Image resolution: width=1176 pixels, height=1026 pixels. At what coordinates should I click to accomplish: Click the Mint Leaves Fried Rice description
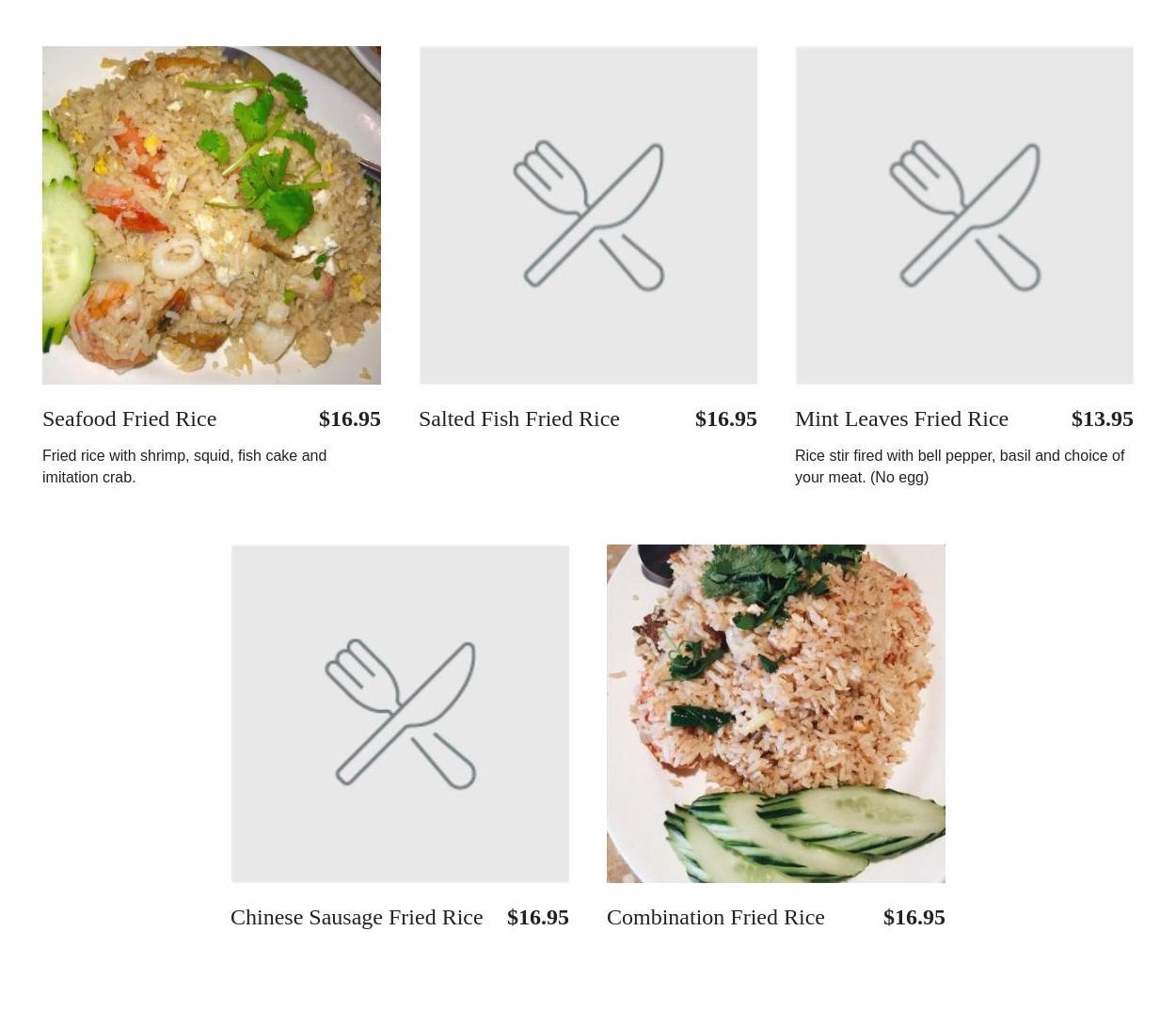(960, 466)
